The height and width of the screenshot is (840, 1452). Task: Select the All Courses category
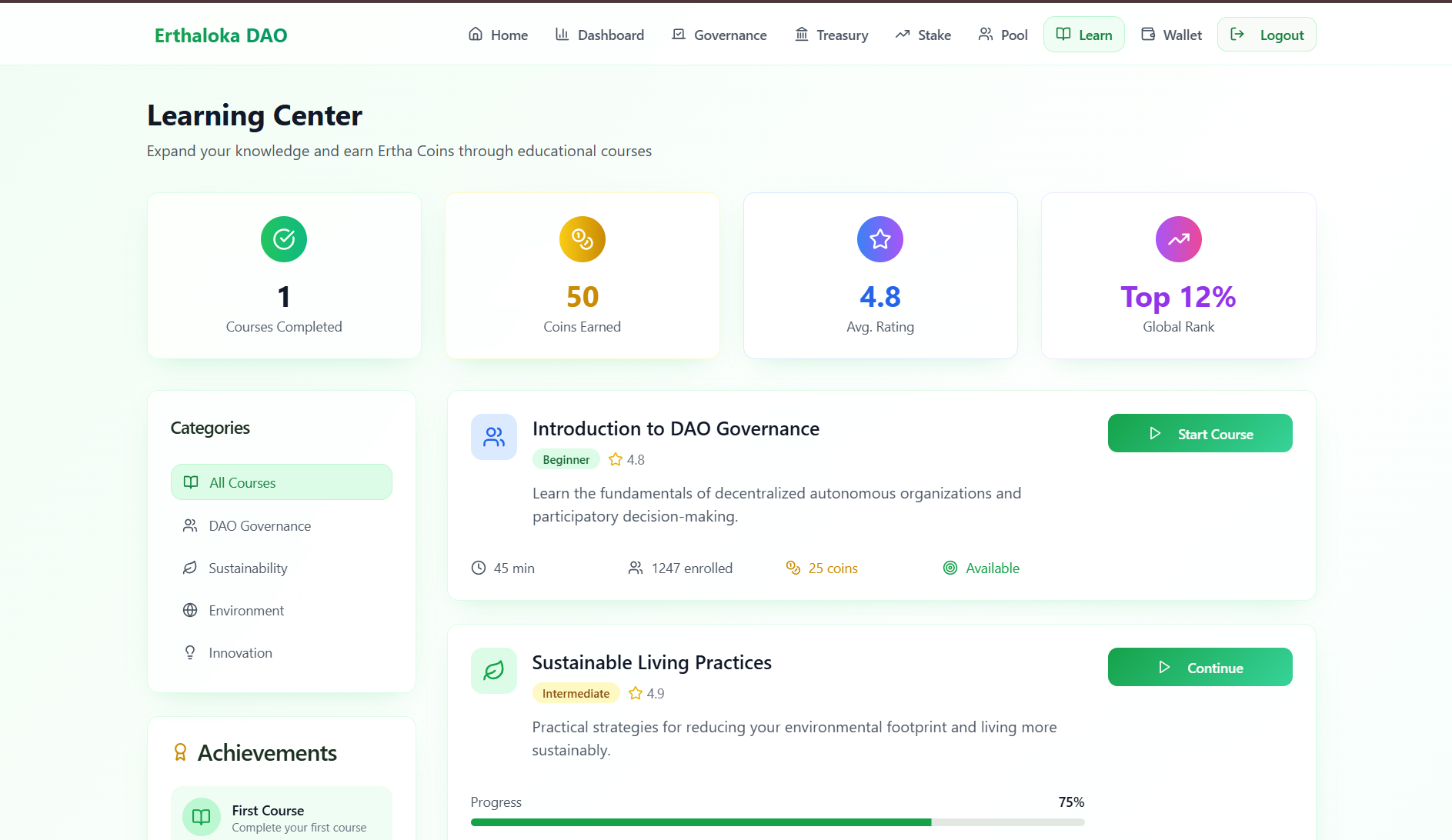click(x=282, y=482)
